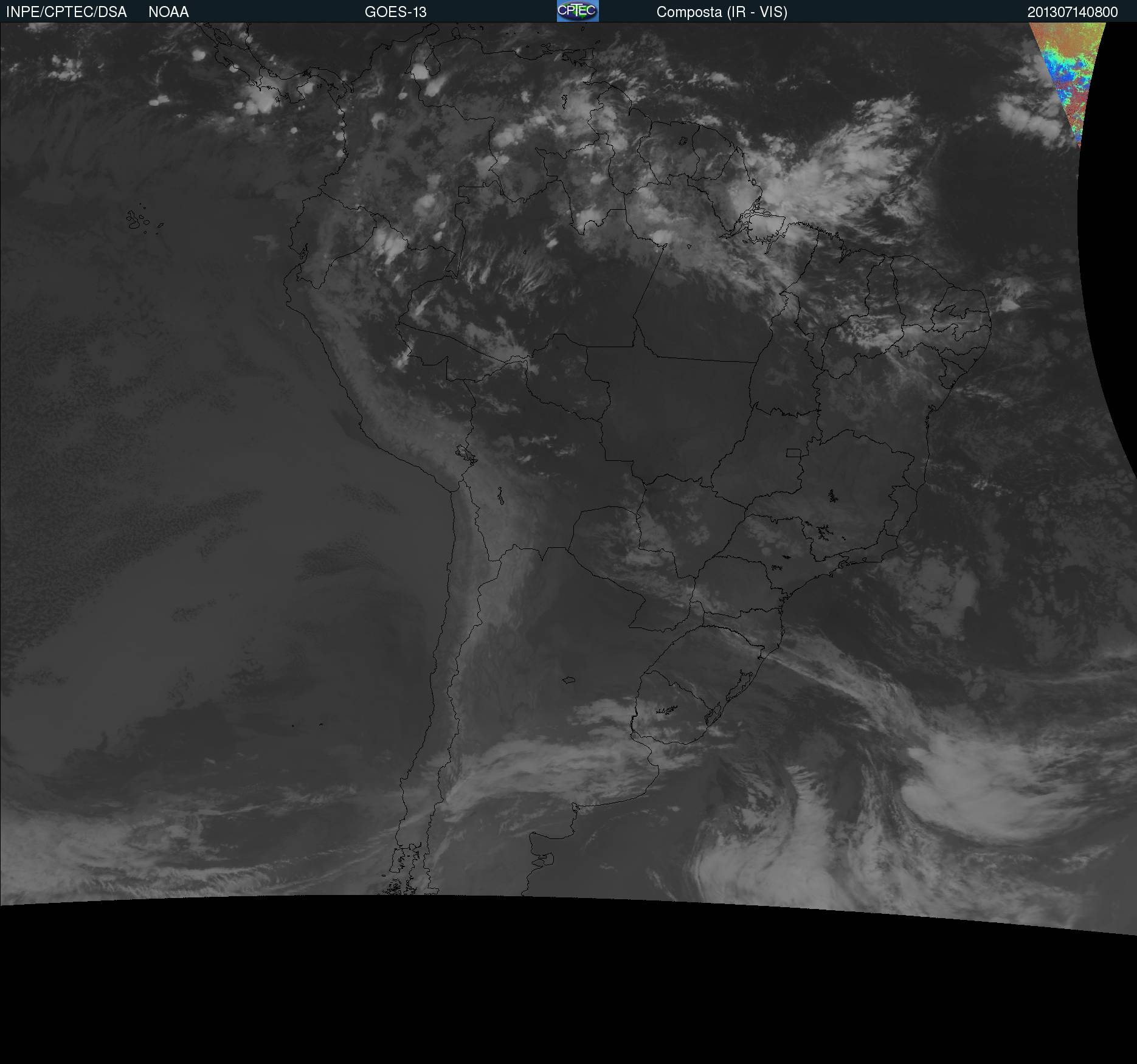Click the Composta (IR - VIS) title
Image resolution: width=1137 pixels, height=1064 pixels.
[722, 12]
